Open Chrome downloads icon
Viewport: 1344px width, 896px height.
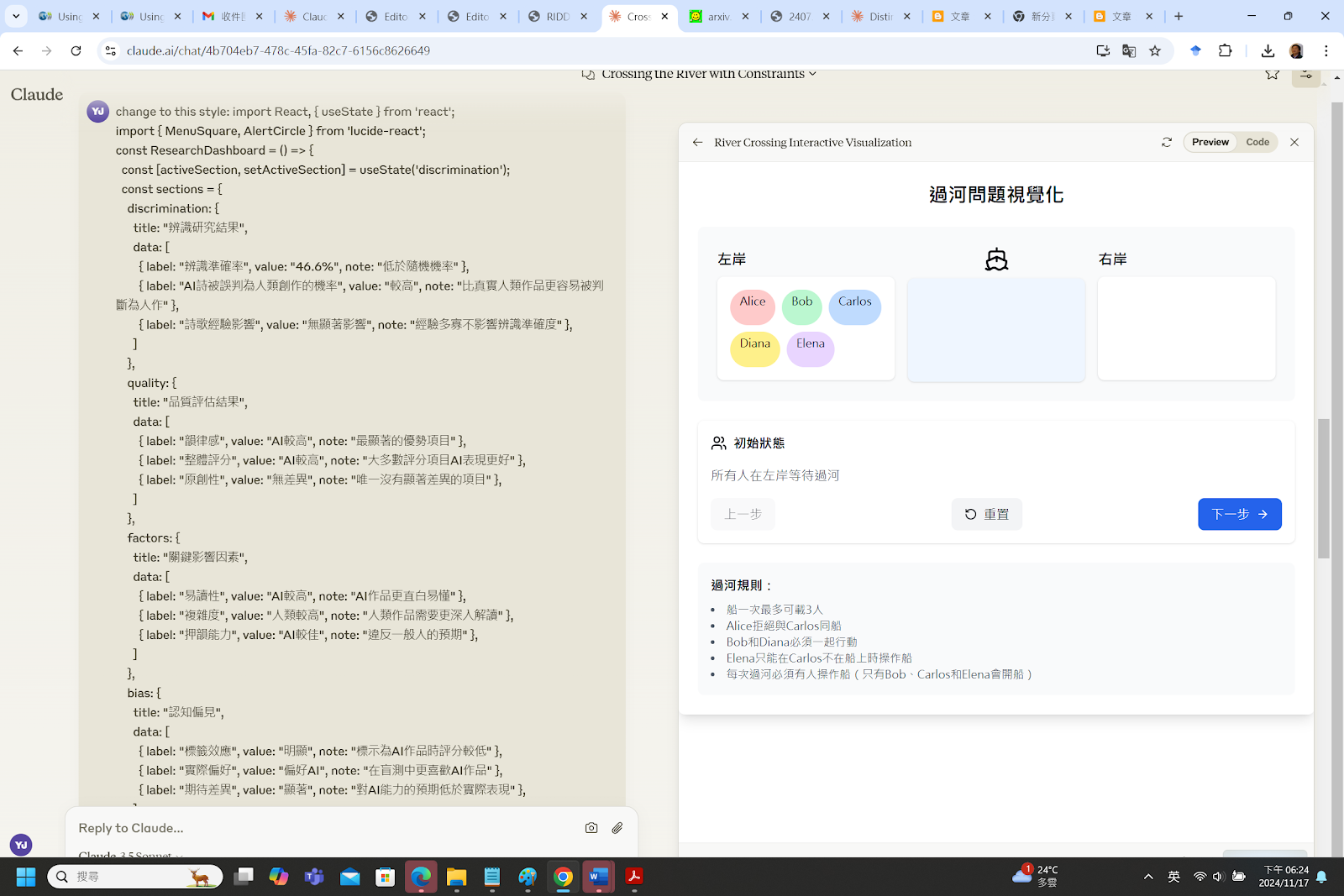(1268, 51)
